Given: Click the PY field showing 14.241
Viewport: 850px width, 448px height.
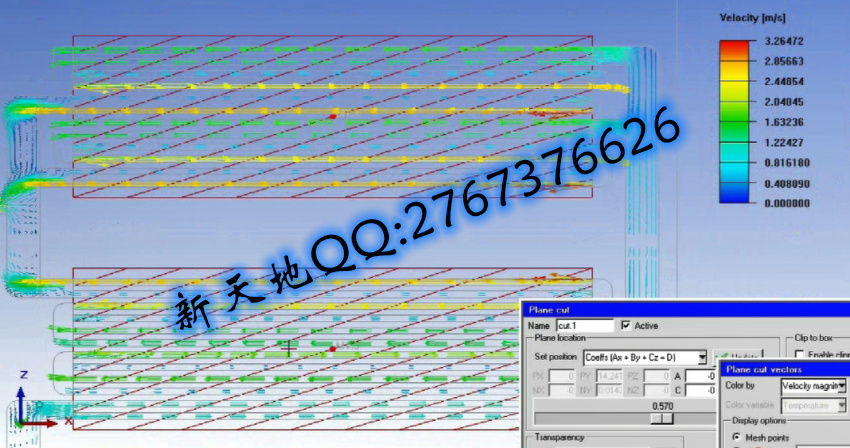Looking at the screenshot, I should (x=609, y=376).
